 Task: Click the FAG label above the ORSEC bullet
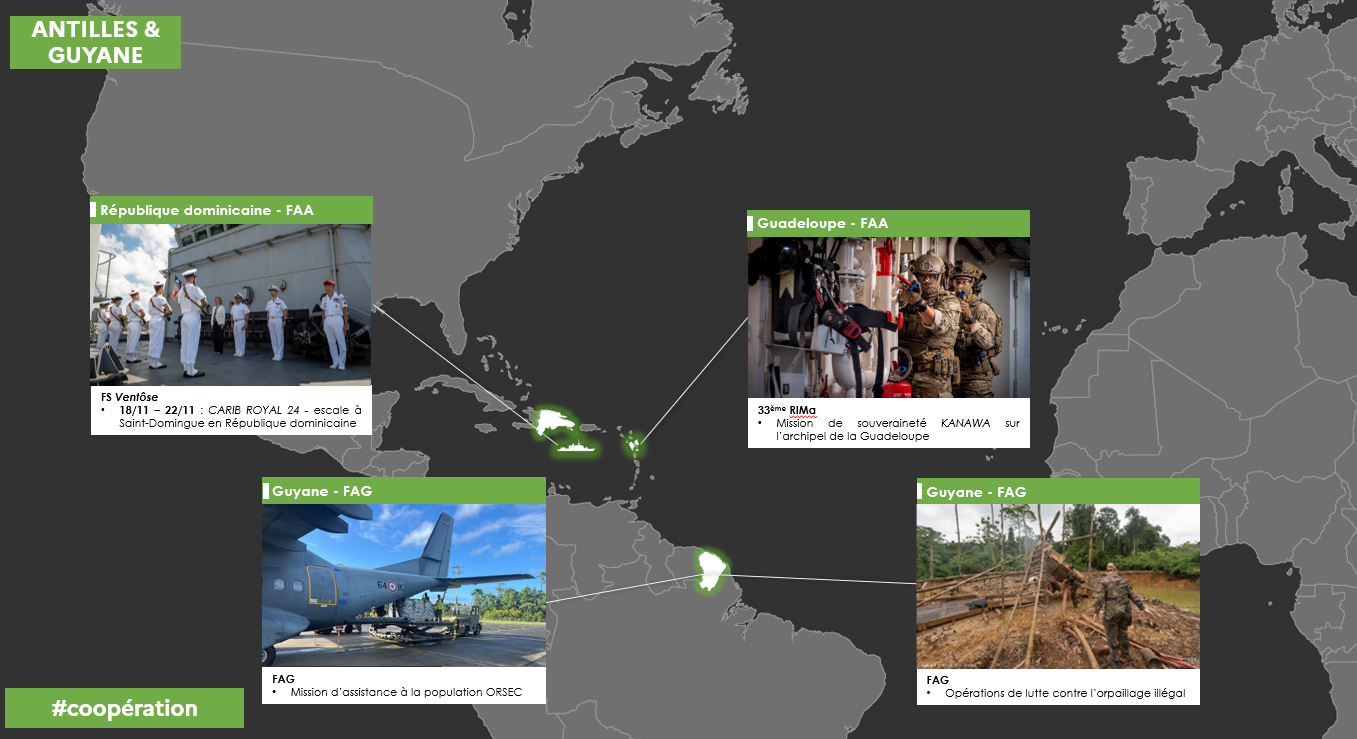(283, 679)
